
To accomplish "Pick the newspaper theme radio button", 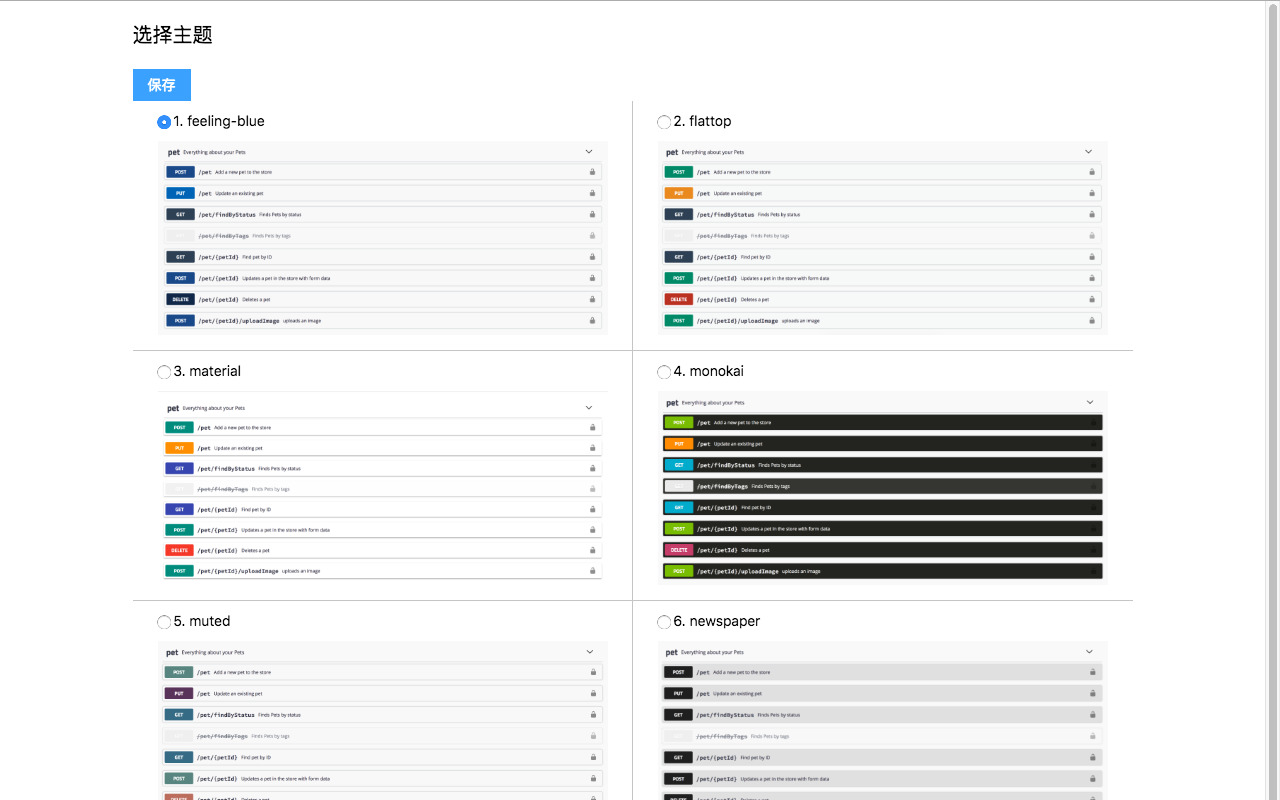I will (664, 622).
